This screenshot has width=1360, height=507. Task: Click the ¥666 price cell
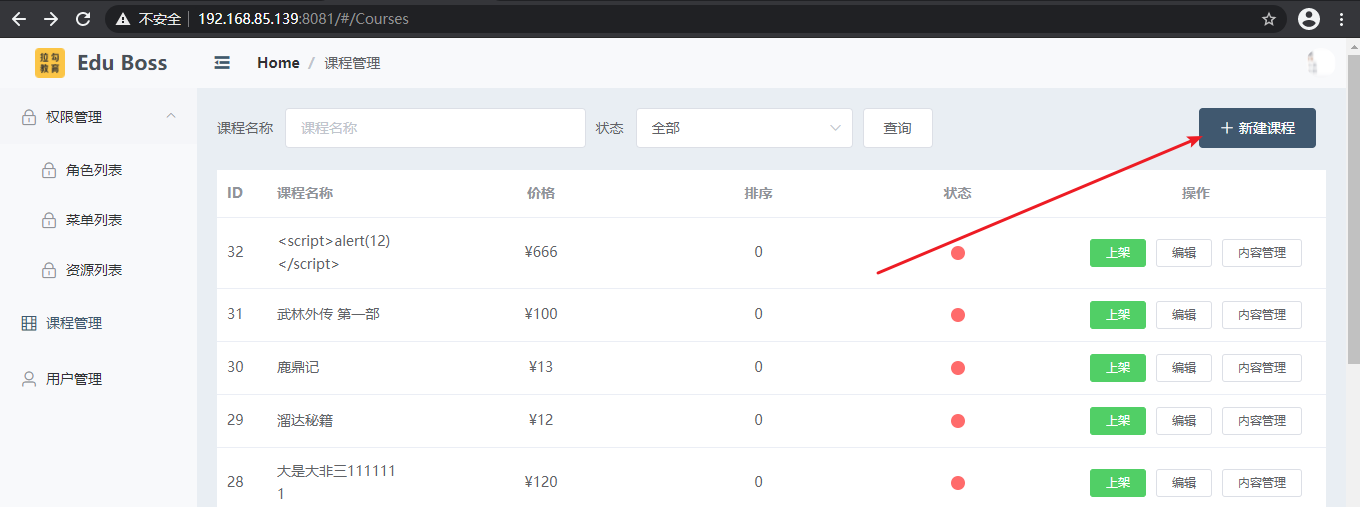point(541,252)
